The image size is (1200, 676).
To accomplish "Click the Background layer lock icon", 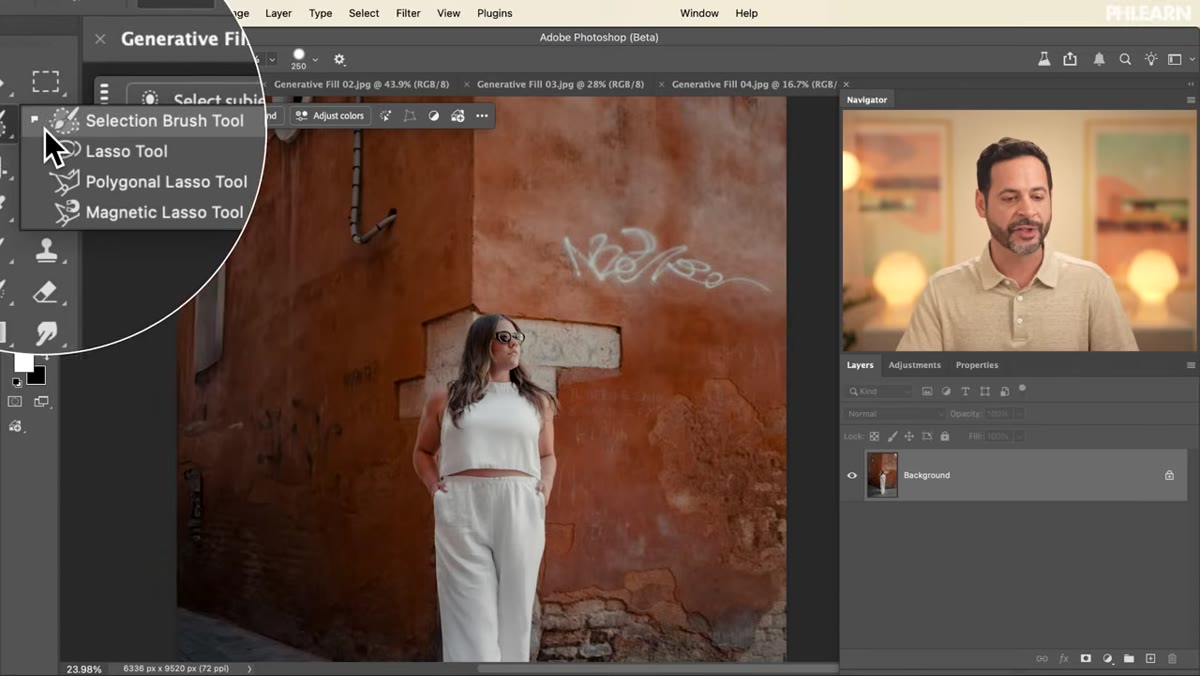I will [1169, 476].
